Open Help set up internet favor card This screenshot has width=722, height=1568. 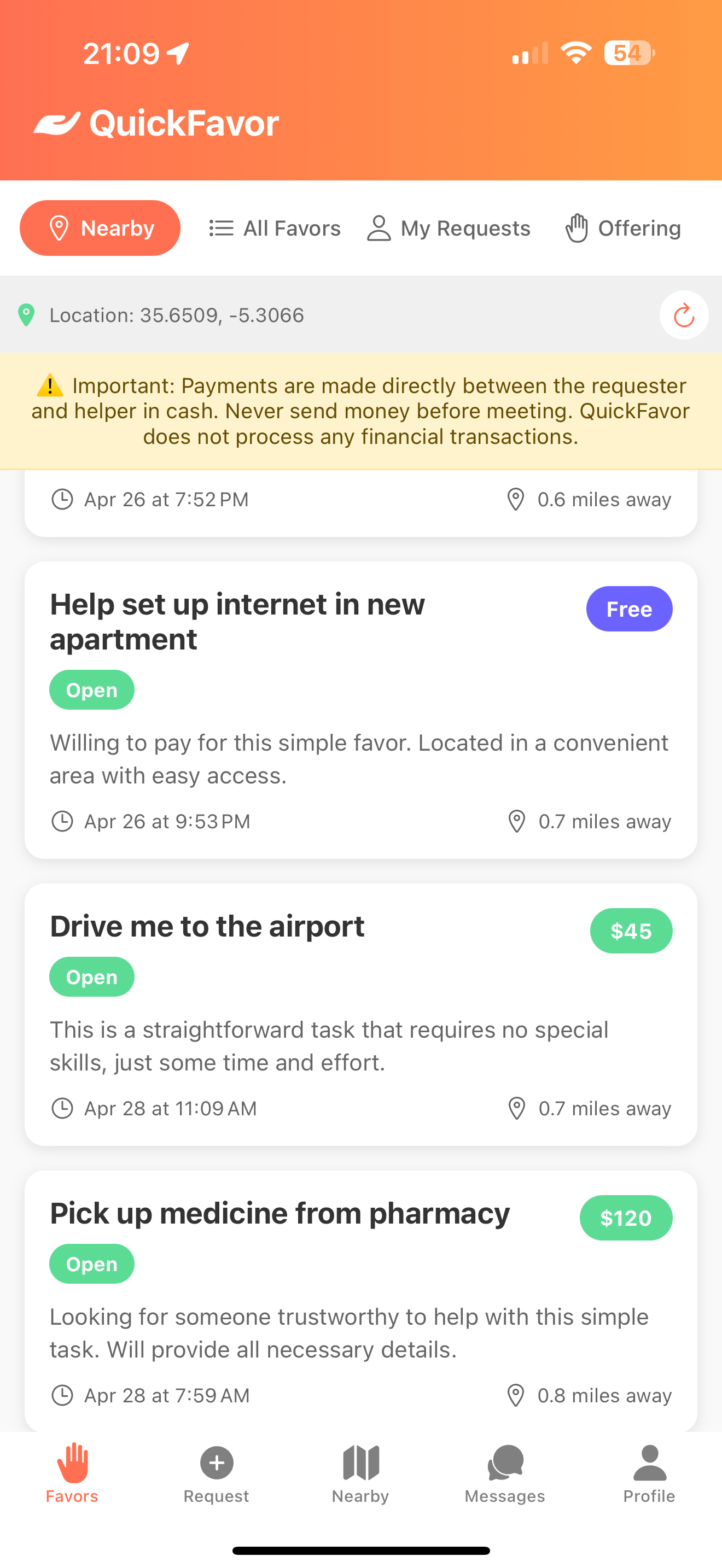[237, 621]
